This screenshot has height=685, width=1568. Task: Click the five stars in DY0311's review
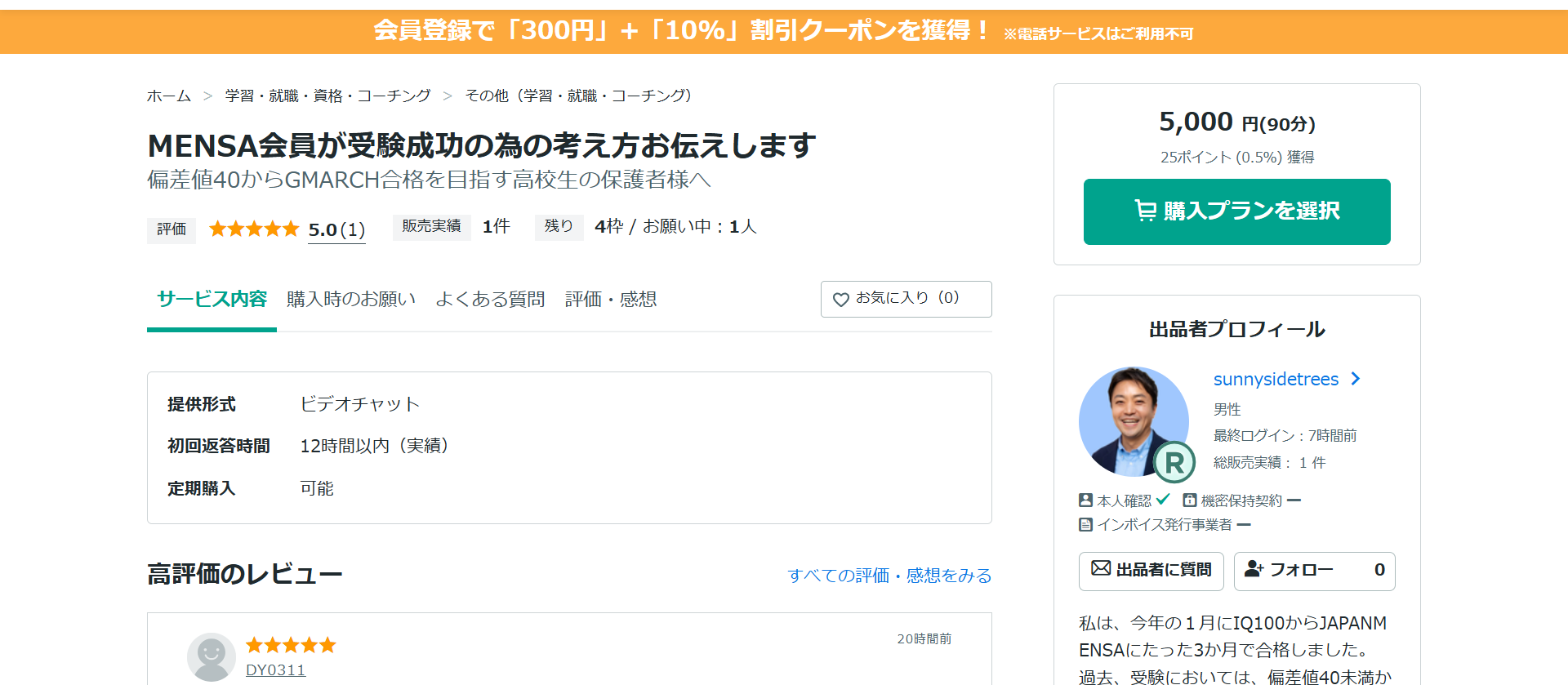(x=291, y=645)
